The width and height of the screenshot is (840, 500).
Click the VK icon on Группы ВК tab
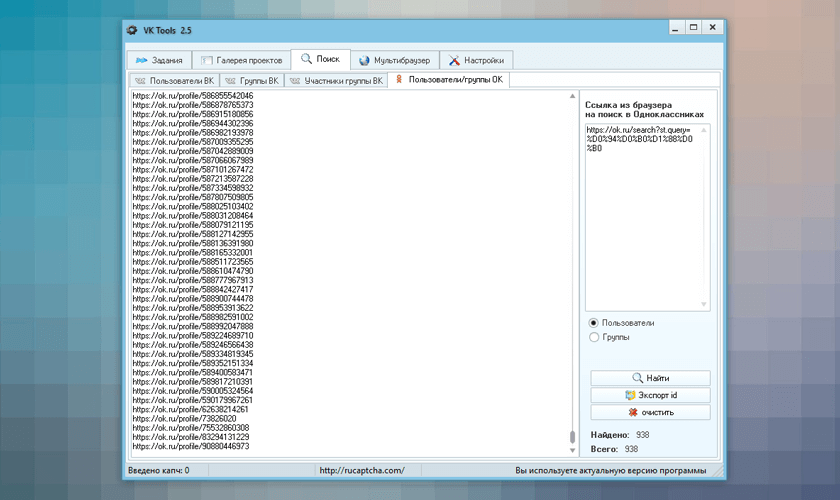[230, 81]
